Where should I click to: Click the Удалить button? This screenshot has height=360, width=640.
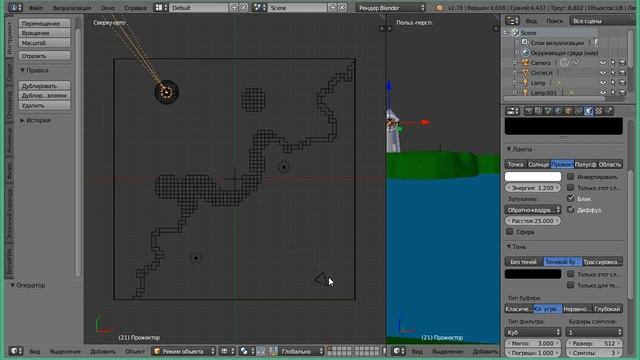coord(44,105)
